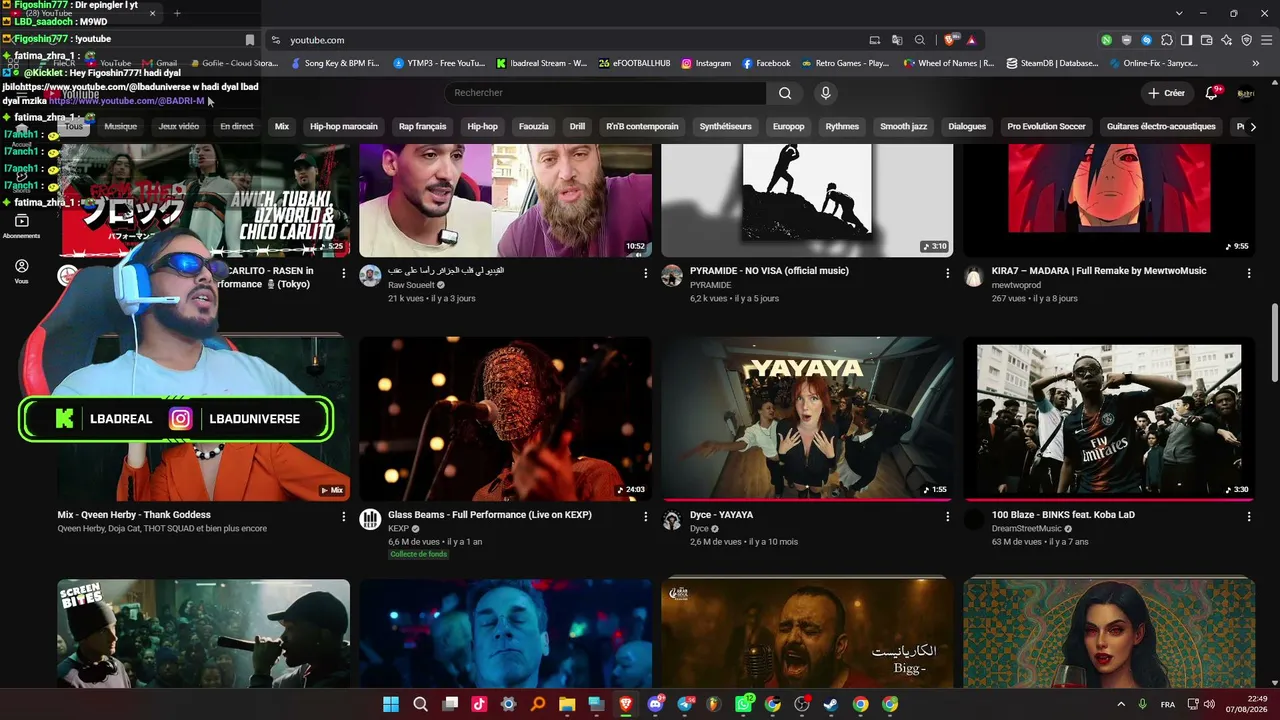This screenshot has width=1280, height=720.
Task: Switch the FRA keyboard language indicator
Action: tap(1168, 705)
